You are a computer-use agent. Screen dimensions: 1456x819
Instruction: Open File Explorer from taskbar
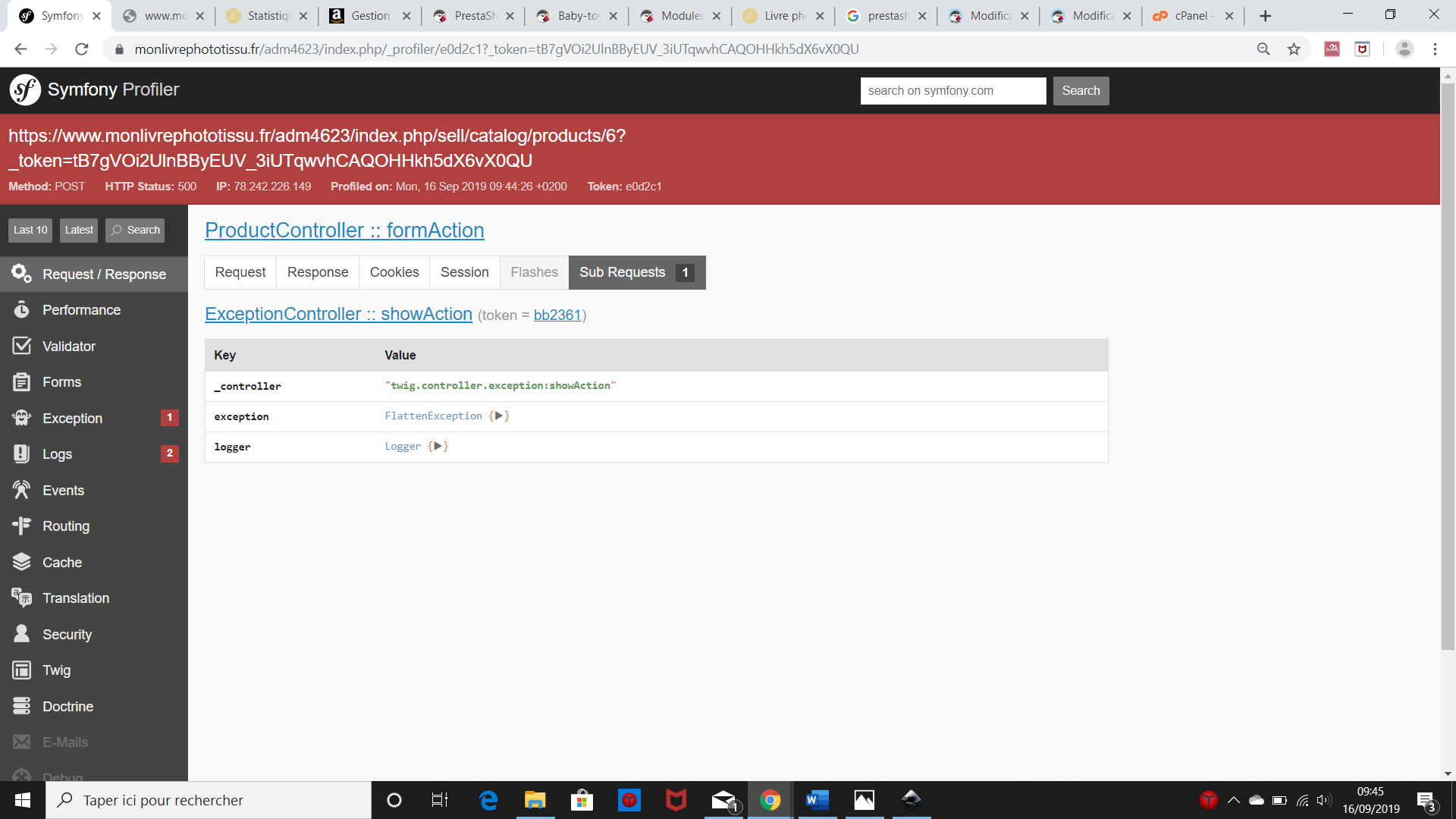pyautogui.click(x=535, y=800)
